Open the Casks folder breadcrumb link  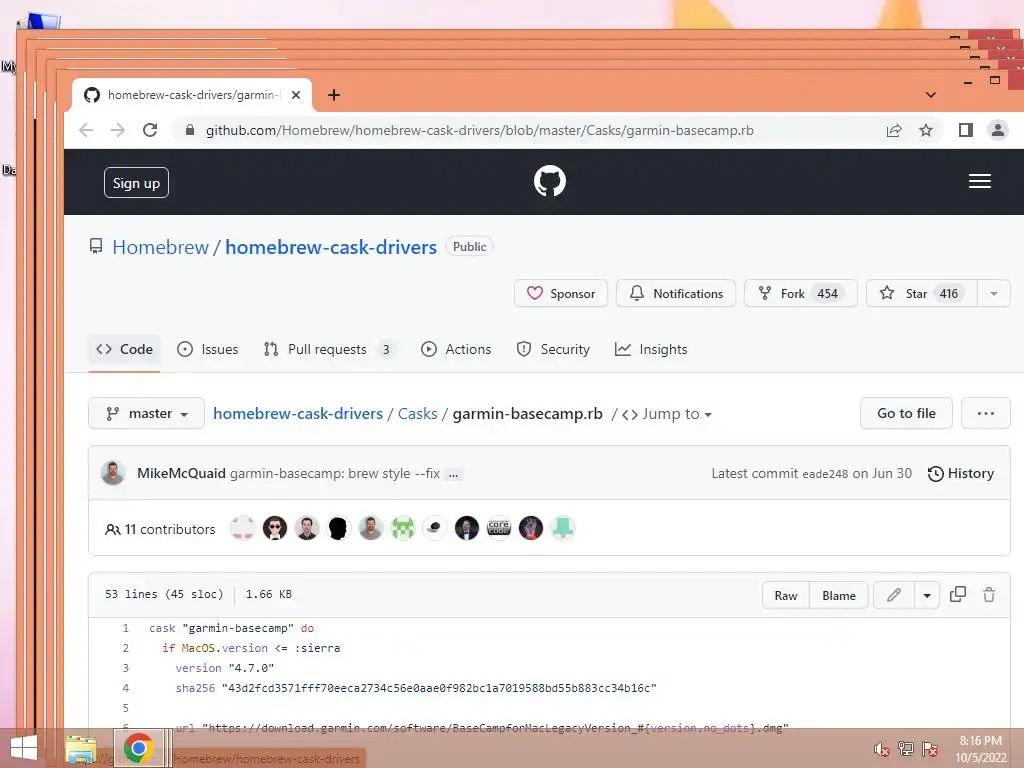point(417,414)
